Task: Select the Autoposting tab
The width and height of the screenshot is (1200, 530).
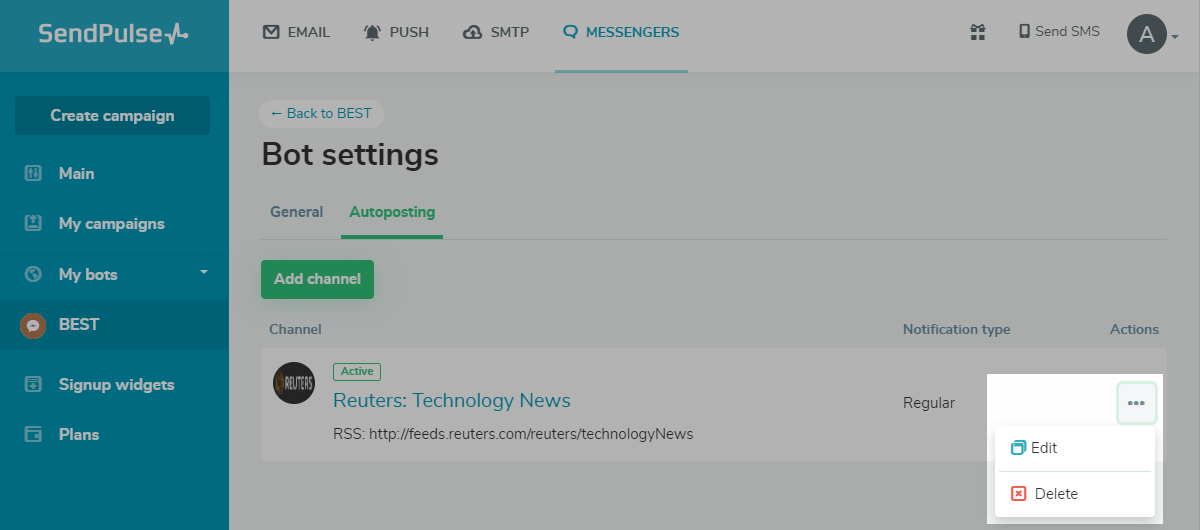Action: click(x=392, y=212)
